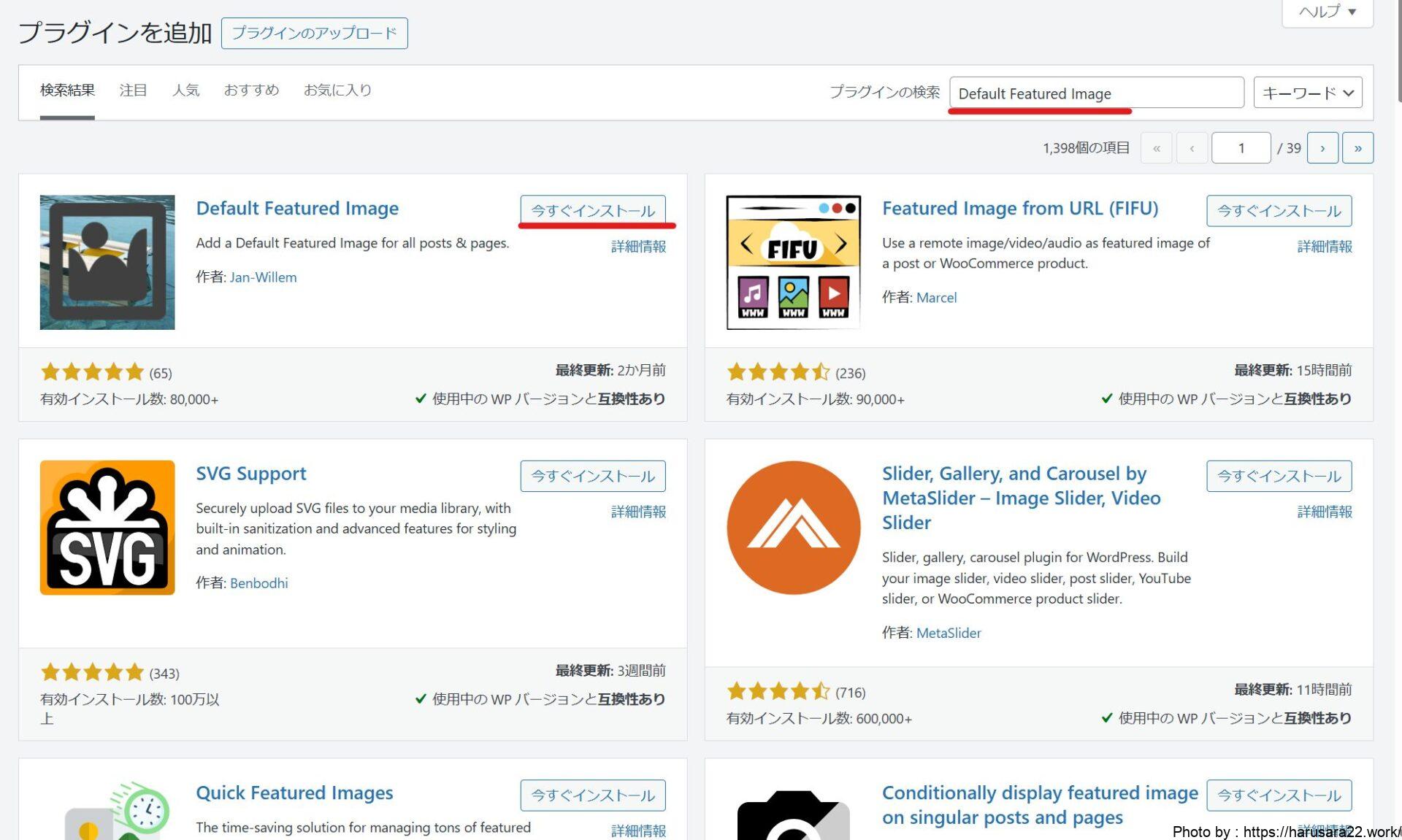Image resolution: width=1402 pixels, height=840 pixels.
Task: Expand the ヘルプ help dropdown
Action: (x=1327, y=12)
